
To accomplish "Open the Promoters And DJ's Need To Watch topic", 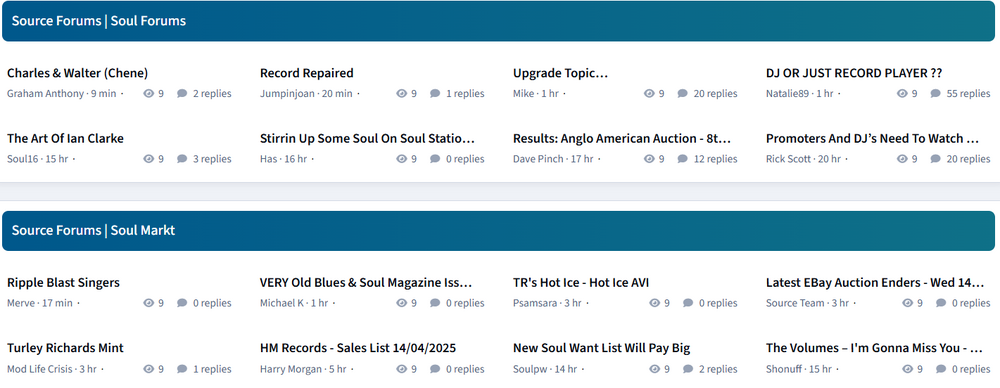I will tap(872, 138).
